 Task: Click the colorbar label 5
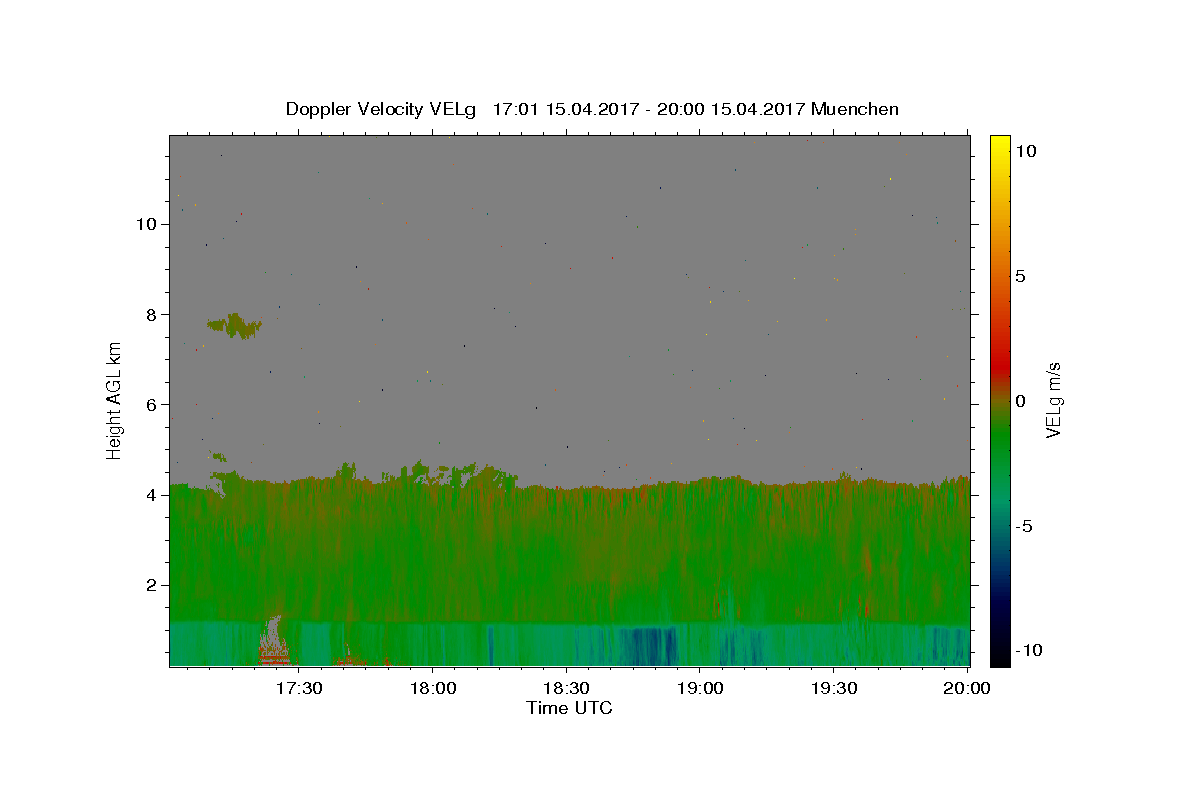click(x=1020, y=276)
